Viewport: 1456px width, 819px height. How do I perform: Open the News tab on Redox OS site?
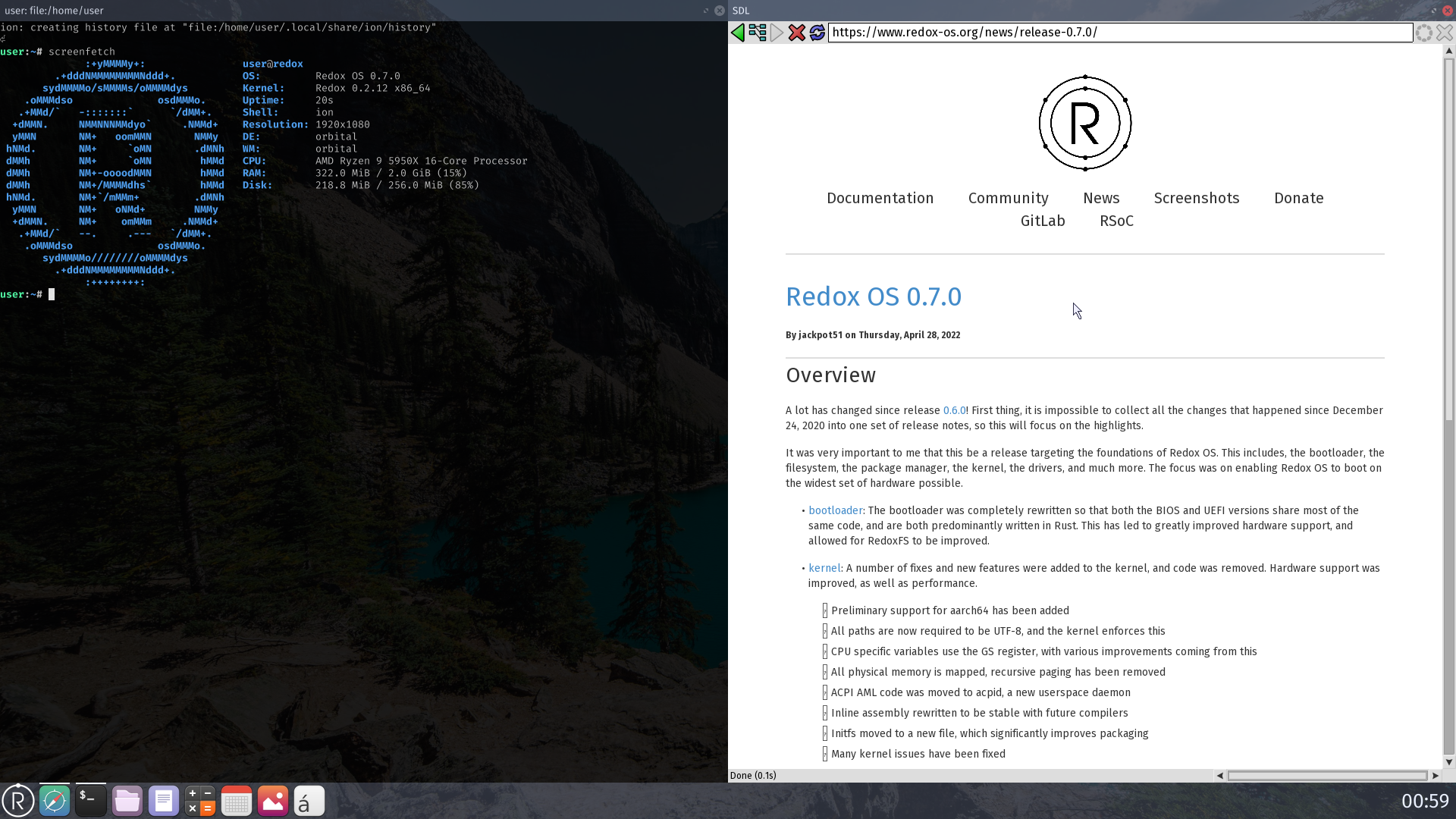[x=1102, y=197]
